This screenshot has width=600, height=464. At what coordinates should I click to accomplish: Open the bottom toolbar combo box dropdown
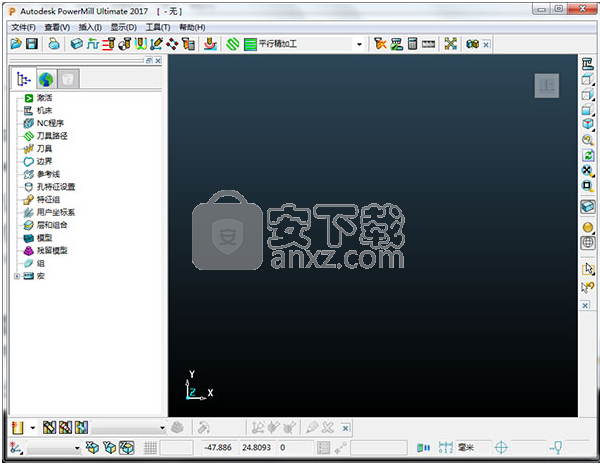(162, 428)
